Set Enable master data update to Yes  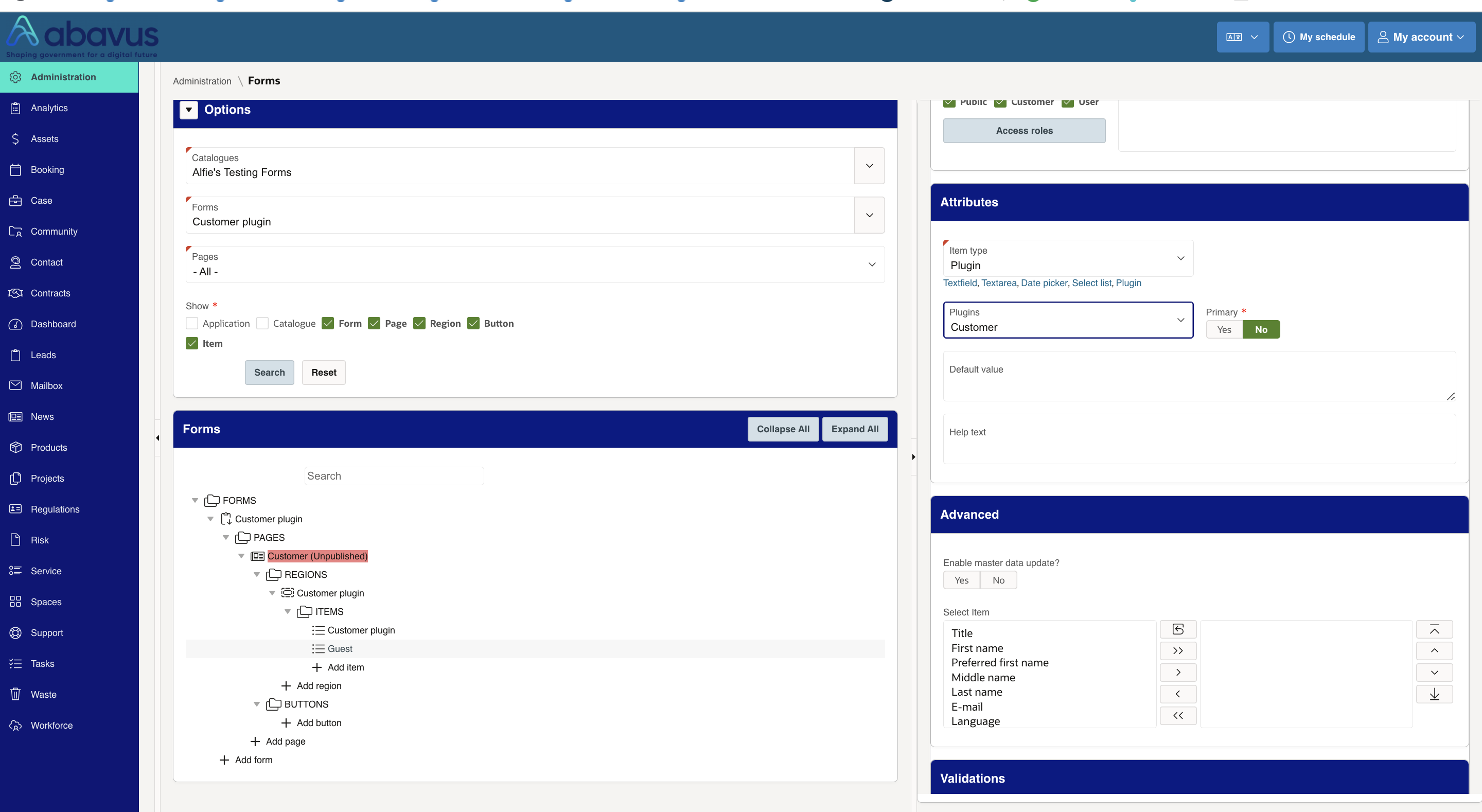pyautogui.click(x=961, y=580)
